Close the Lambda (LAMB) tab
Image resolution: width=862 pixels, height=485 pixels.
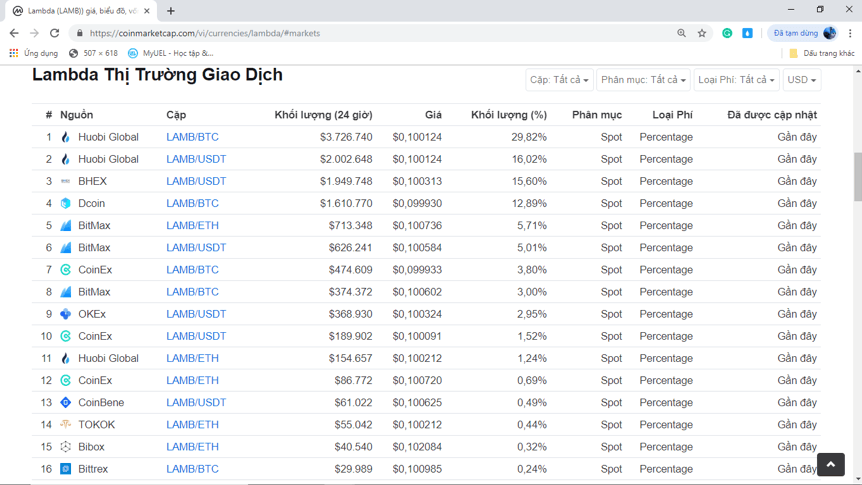click(x=147, y=10)
